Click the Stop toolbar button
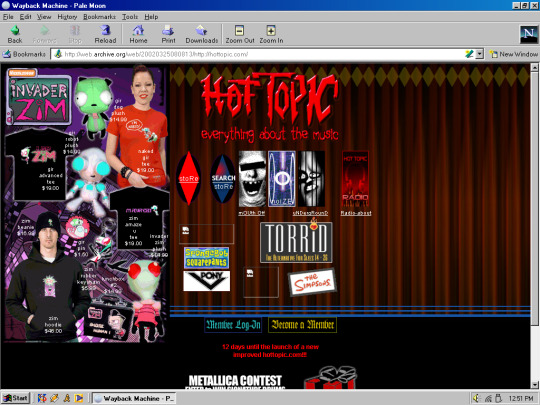This screenshot has height=405, width=540. click(75, 34)
